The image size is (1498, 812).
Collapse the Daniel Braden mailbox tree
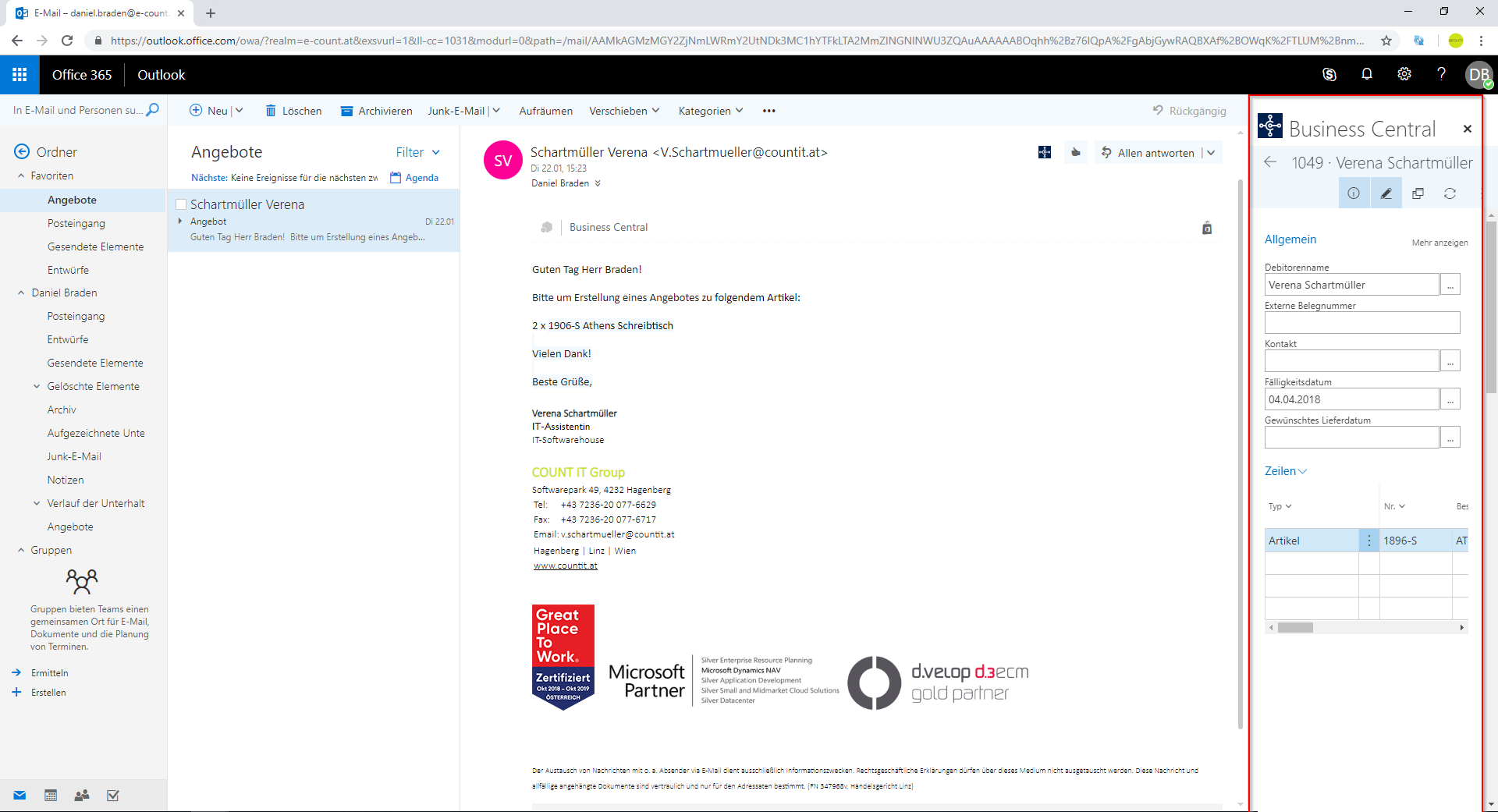(x=21, y=293)
